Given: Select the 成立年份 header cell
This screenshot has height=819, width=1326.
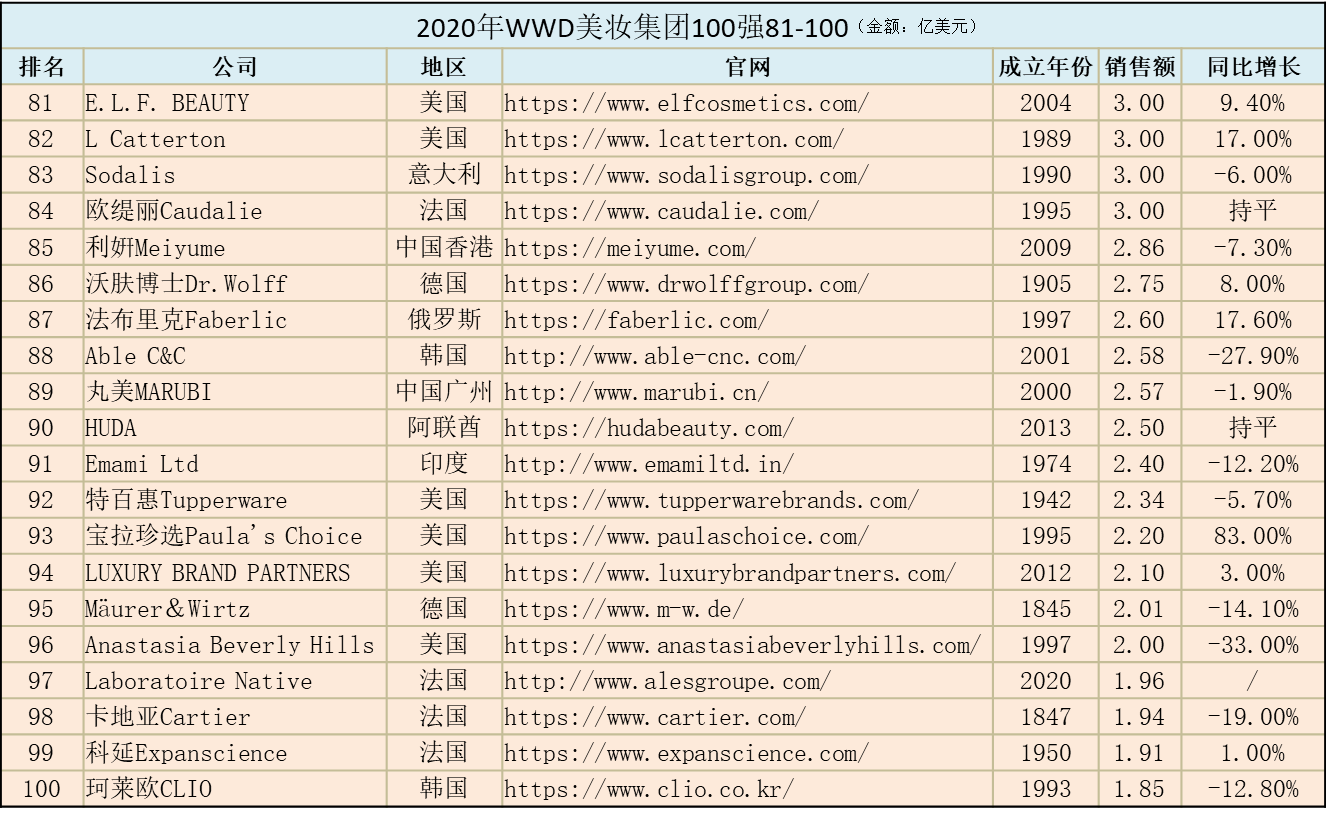Looking at the screenshot, I should coord(1045,67).
